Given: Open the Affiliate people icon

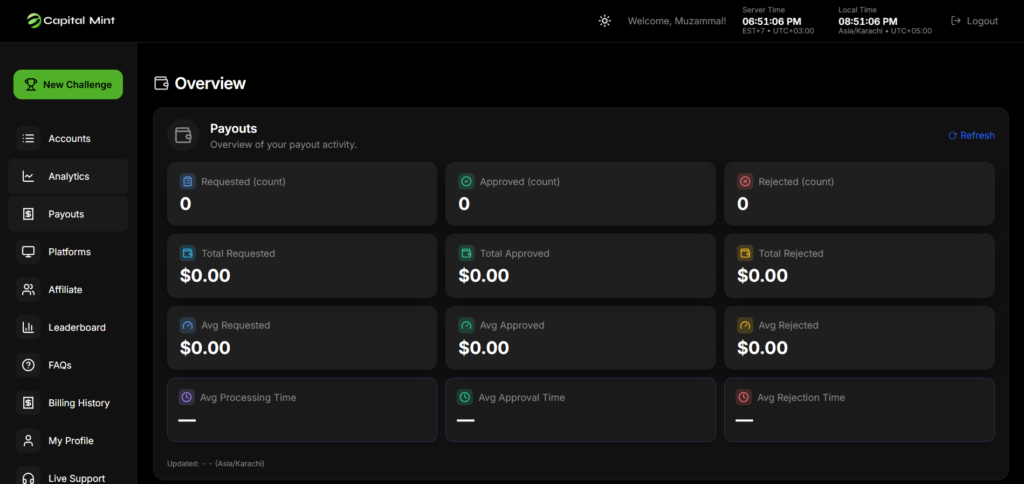Looking at the screenshot, I should pyautogui.click(x=28, y=290).
